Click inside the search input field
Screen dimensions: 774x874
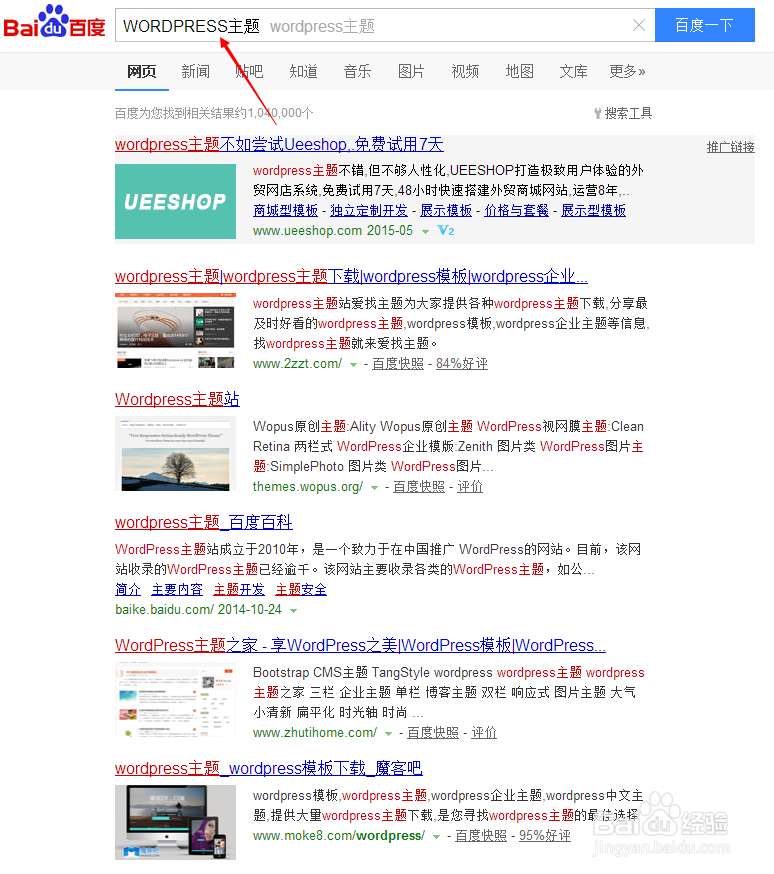pos(384,25)
